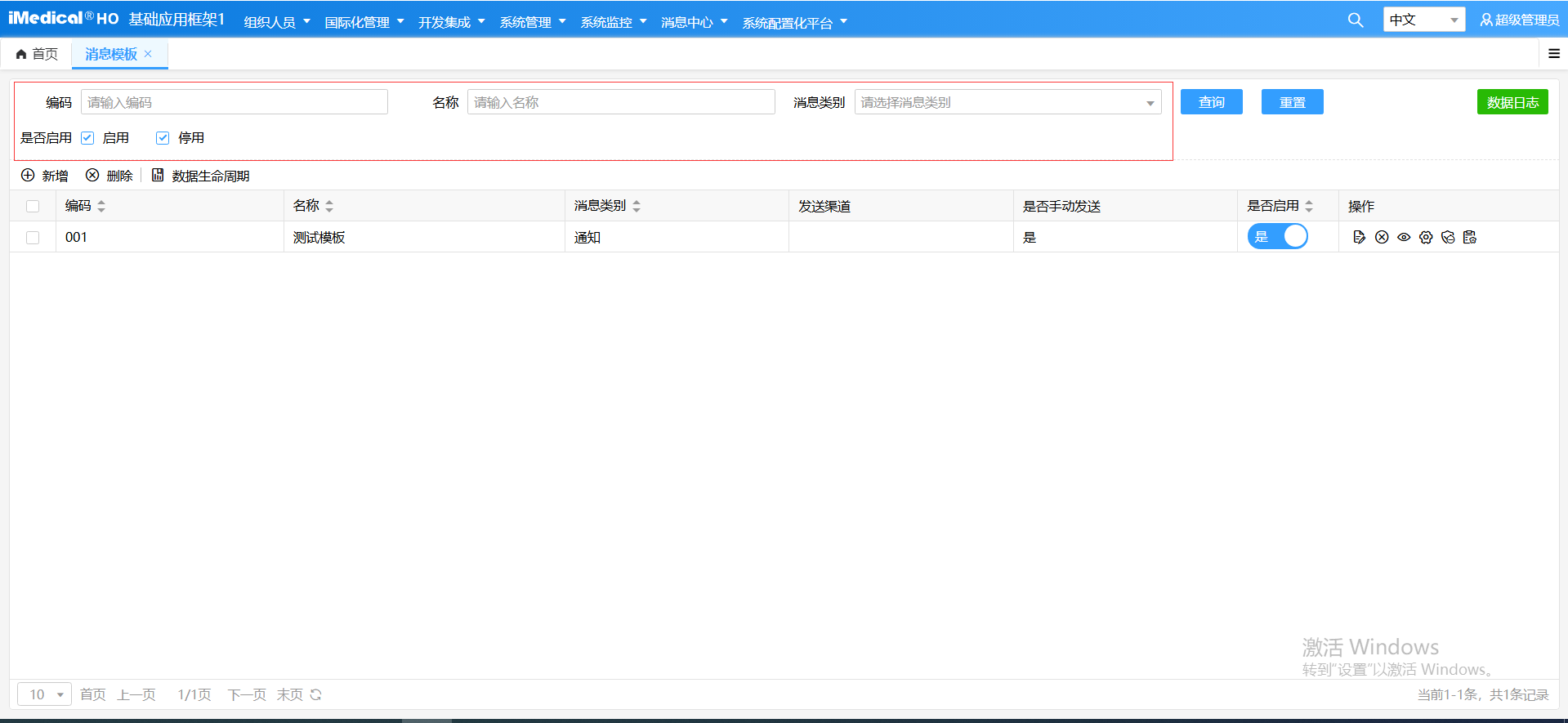Viewport: 1568px width, 723px height.
Task: Click the edit icon in row 001
Action: click(x=1359, y=237)
